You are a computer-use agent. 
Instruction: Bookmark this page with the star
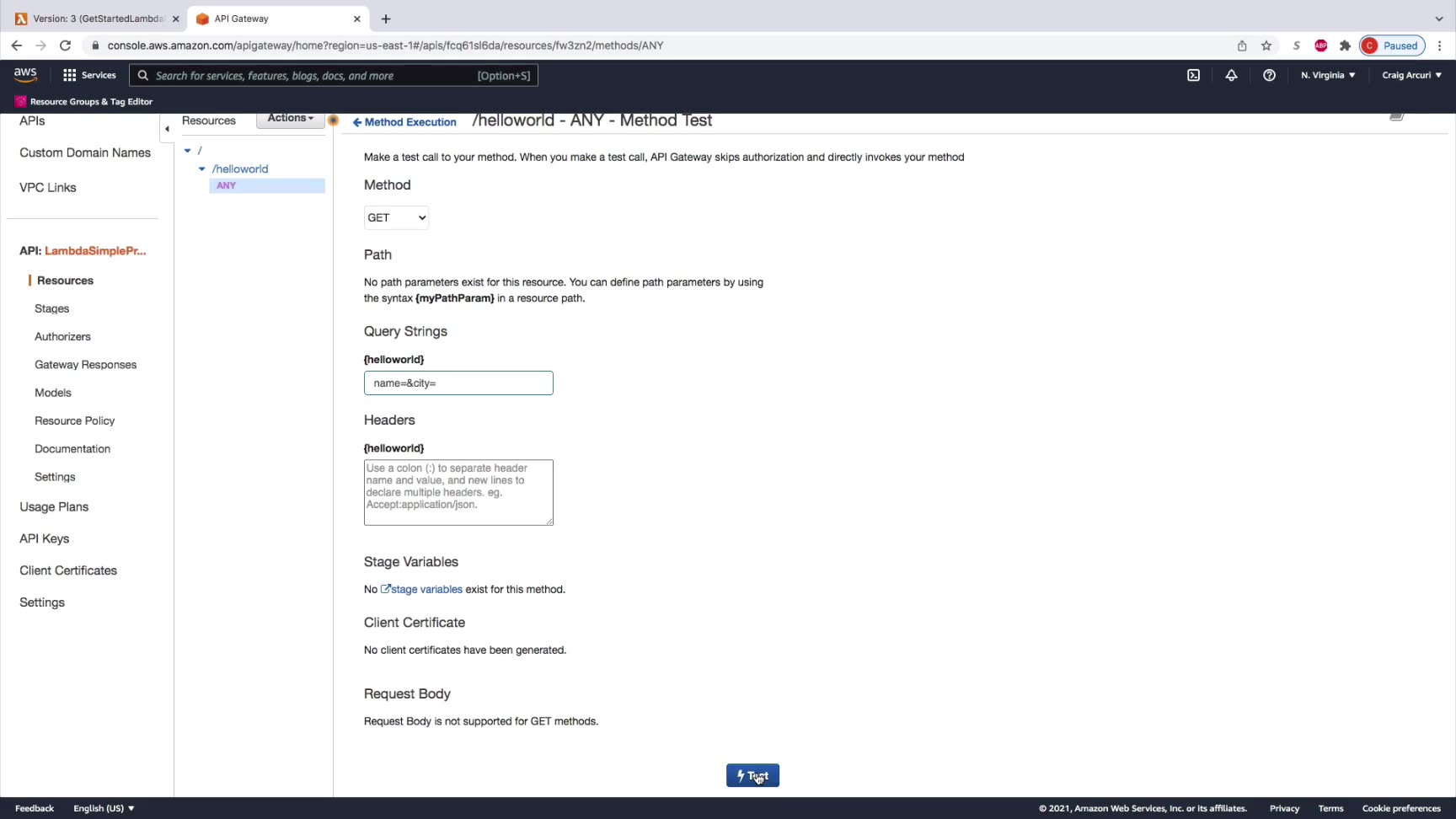1266,45
